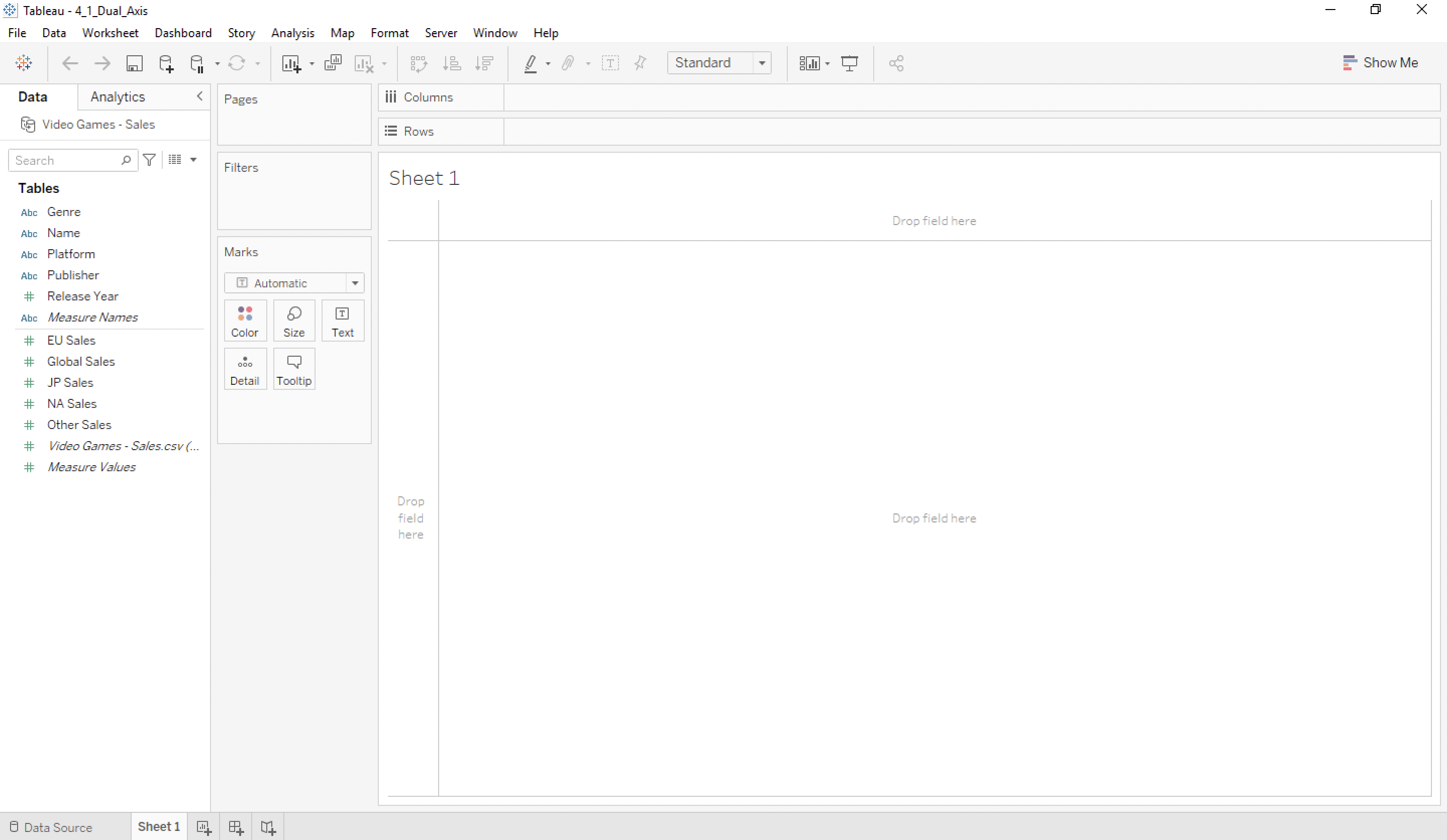This screenshot has height=840, width=1447.
Task: Click the Color marks card button
Action: click(245, 321)
